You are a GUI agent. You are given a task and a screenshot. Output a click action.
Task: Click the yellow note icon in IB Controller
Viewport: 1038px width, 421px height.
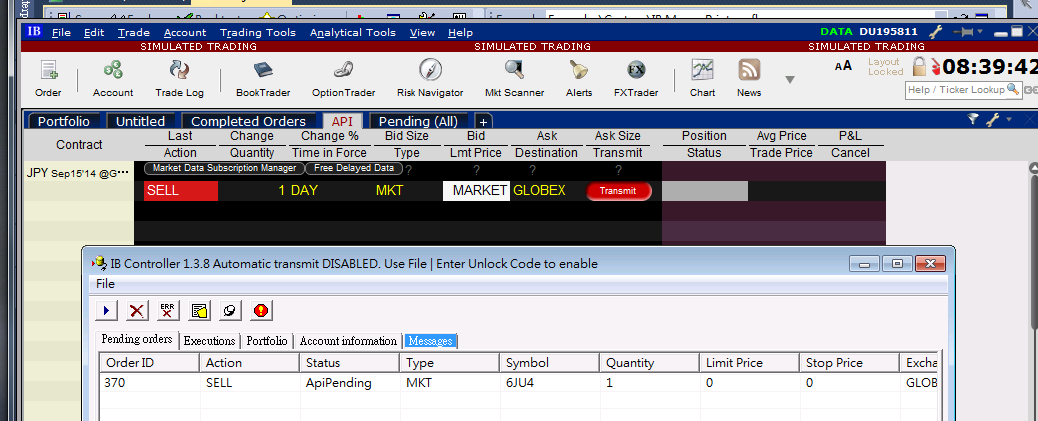(x=199, y=310)
